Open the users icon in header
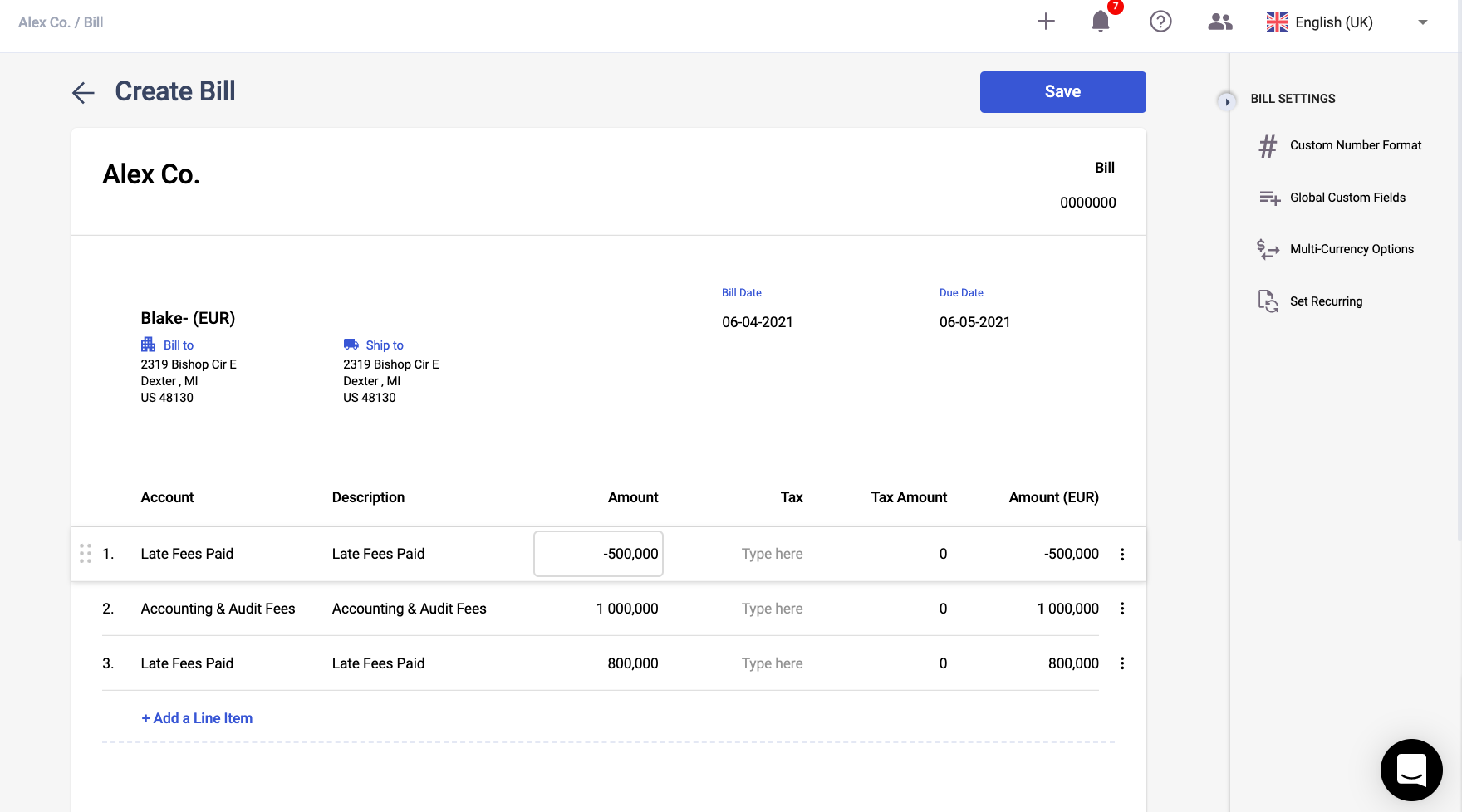 1219,22
